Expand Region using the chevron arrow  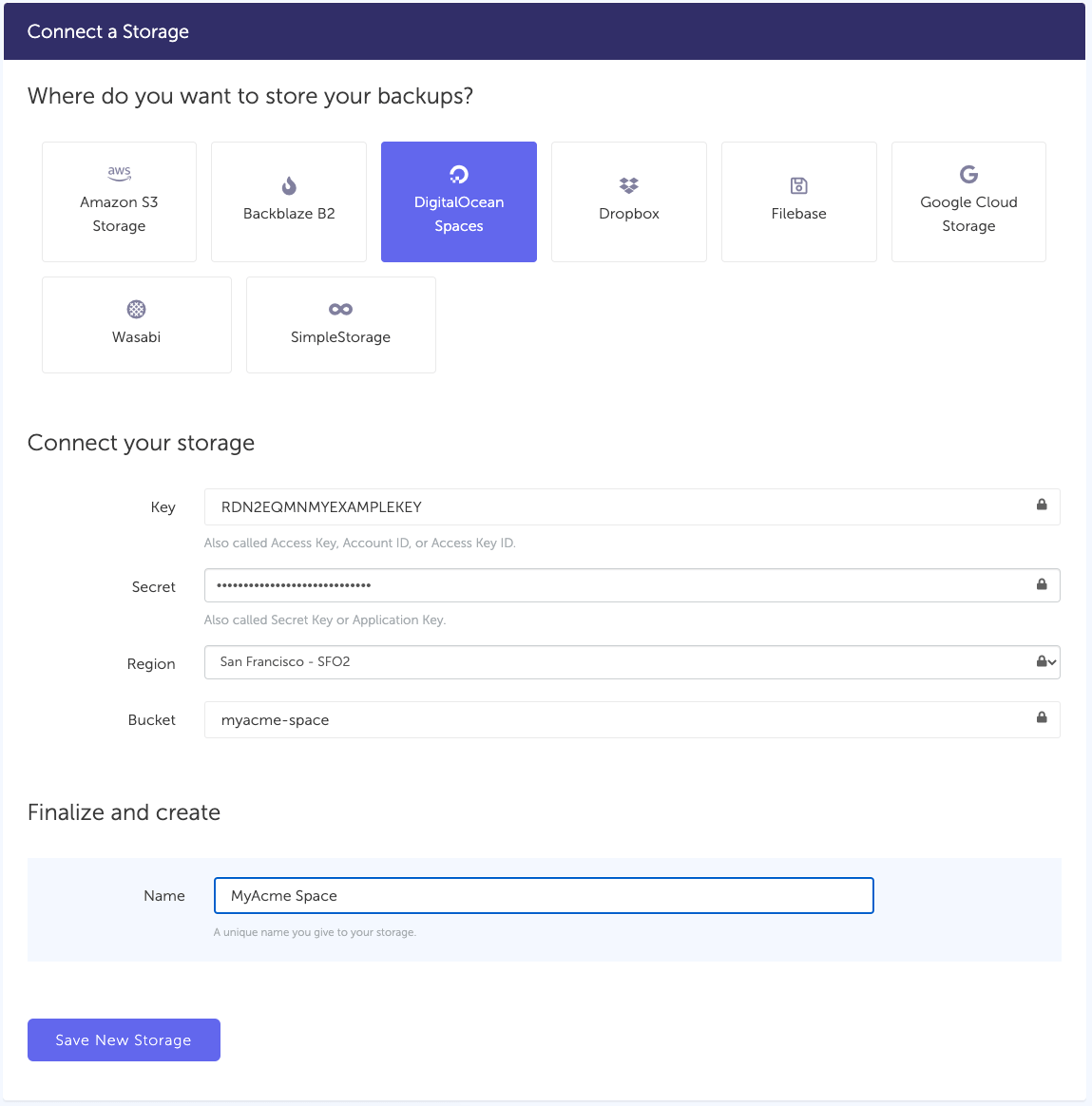point(1052,662)
